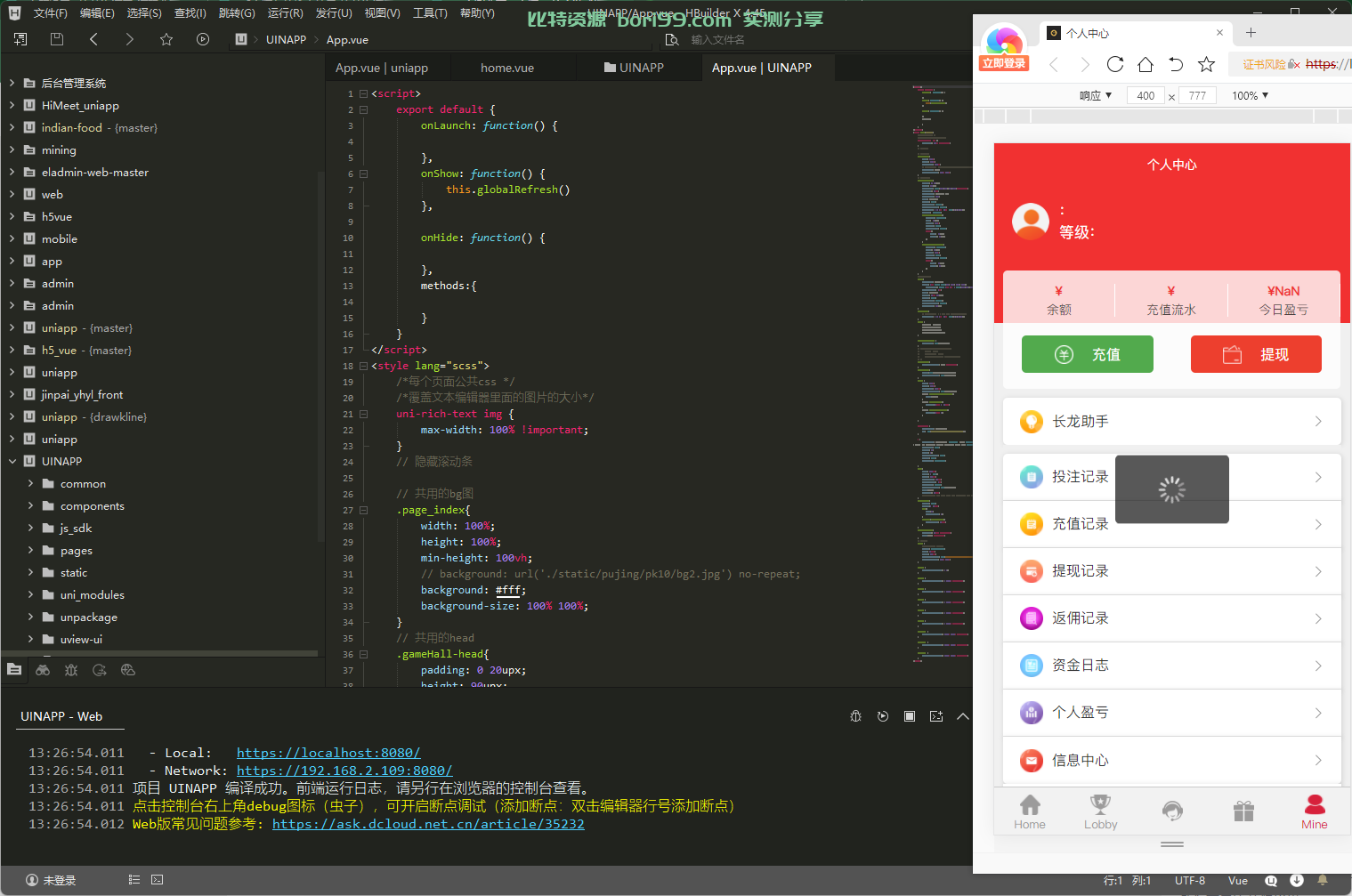The image size is (1352, 896).
Task: Open the 100% zoom dropdown in browser
Action: [x=1250, y=95]
